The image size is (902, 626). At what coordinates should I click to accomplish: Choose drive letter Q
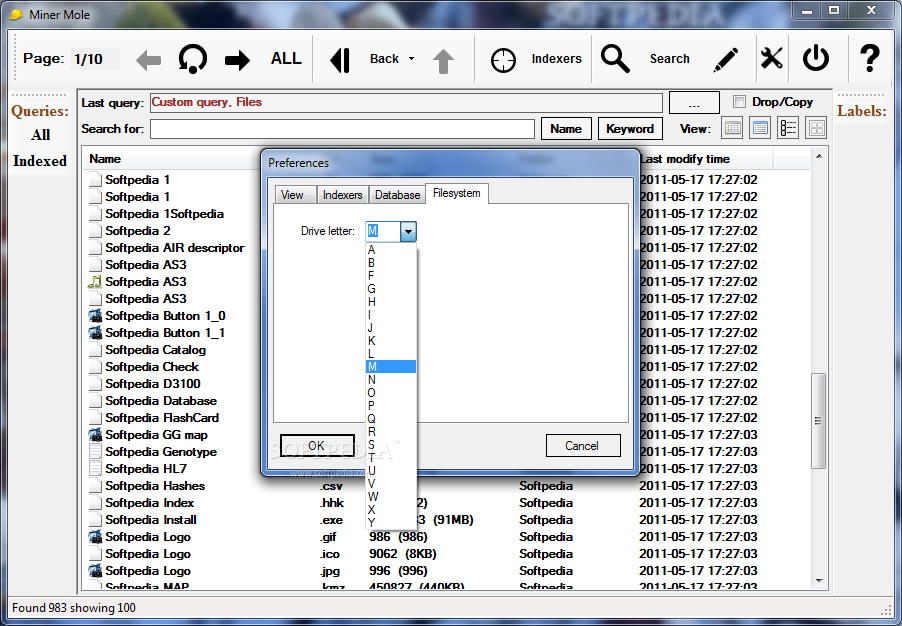pos(391,418)
